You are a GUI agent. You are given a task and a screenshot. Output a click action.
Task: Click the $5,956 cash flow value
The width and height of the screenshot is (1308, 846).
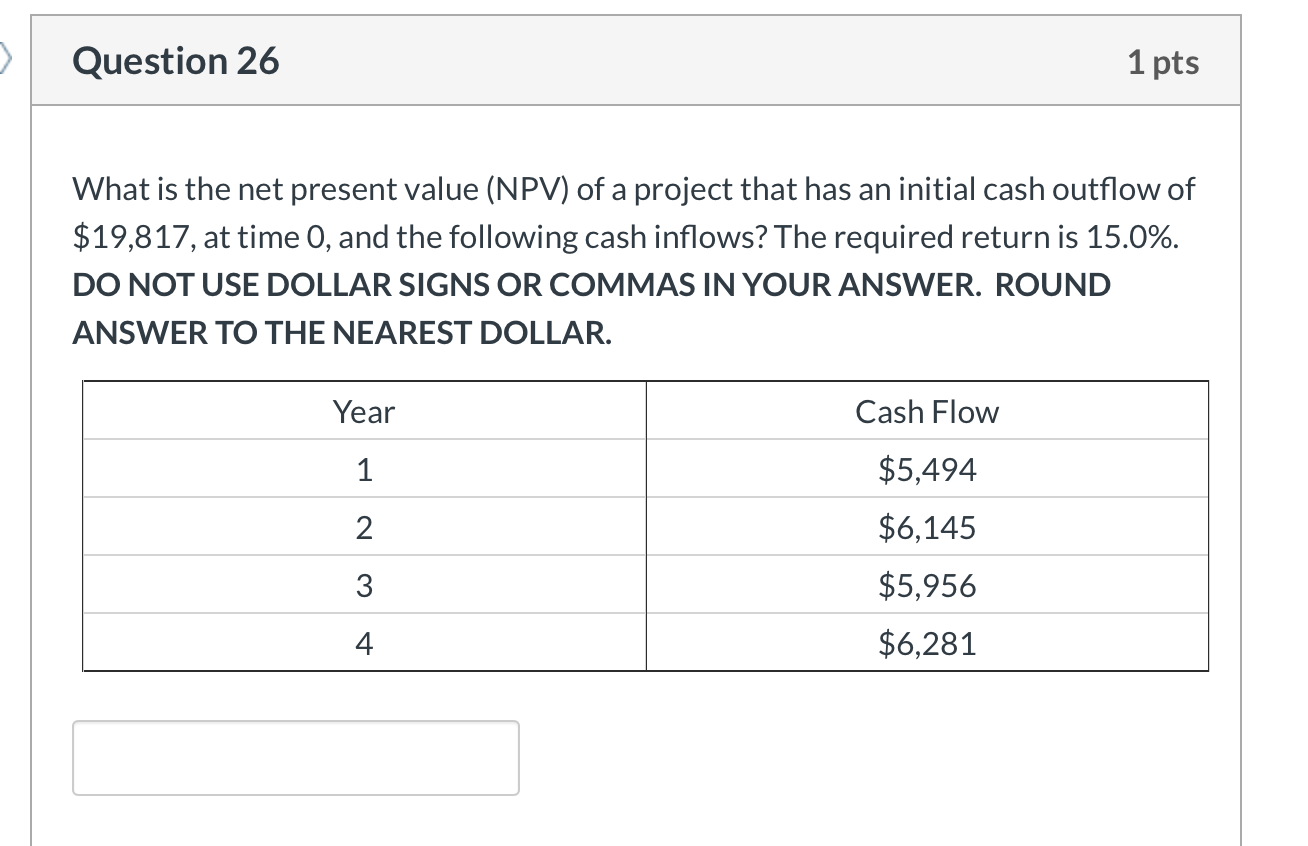click(926, 585)
